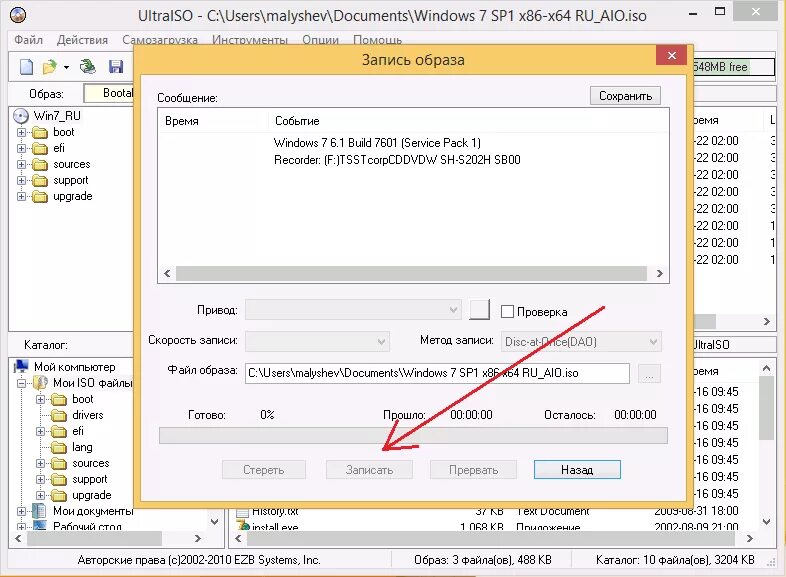Screen dimensions: 786x577
Task: Click the Open CD/DVD disc toolbar icon
Action: click(88, 66)
